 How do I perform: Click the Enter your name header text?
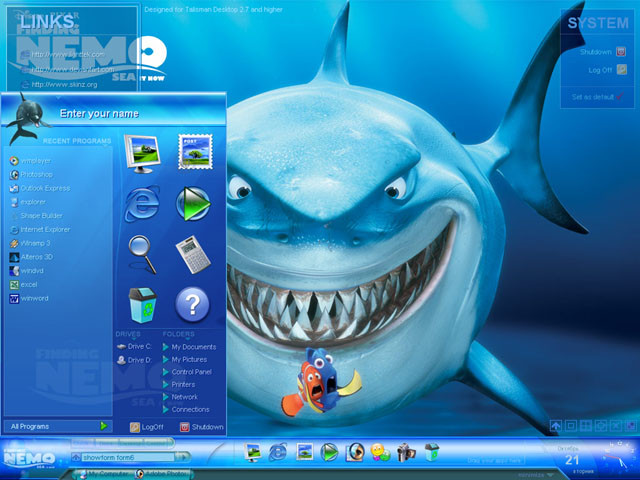[99, 113]
